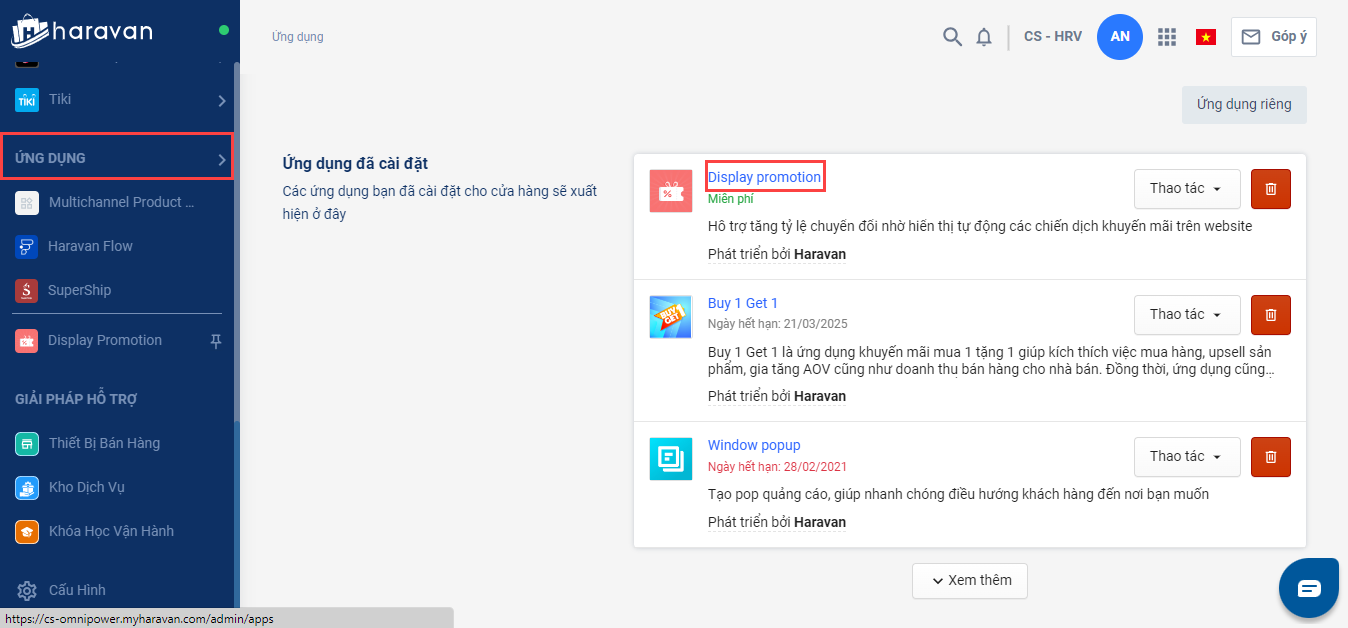Click the Cấu Hình gear icon
Image resolution: width=1348 pixels, height=628 pixels.
[x=27, y=591]
